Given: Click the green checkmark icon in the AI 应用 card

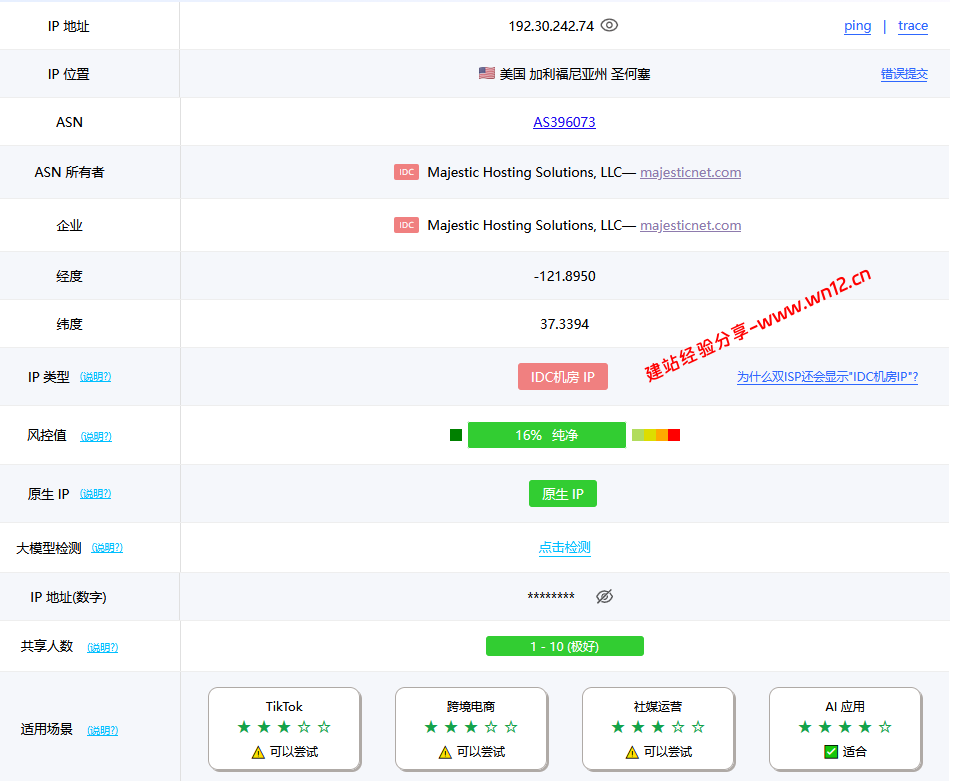Looking at the screenshot, I should pos(831,752).
